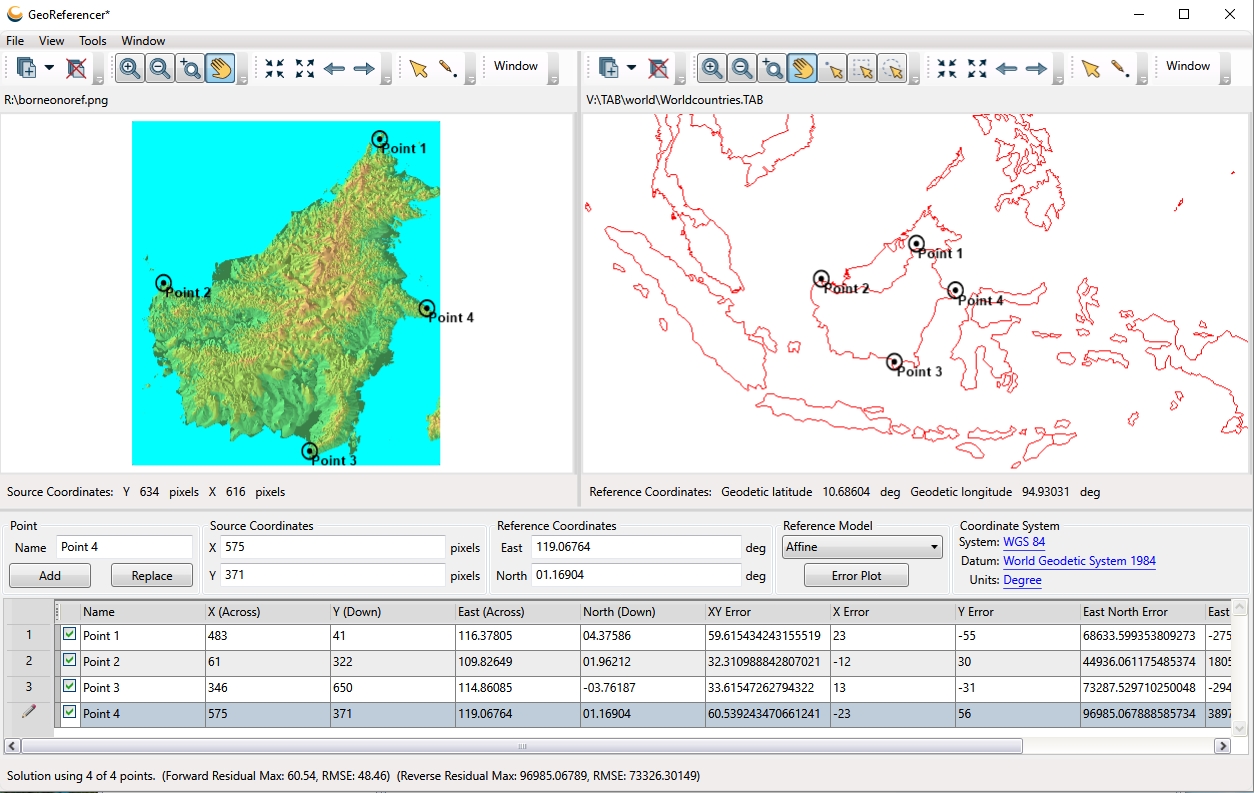1254x793 pixels.
Task: Click the zoom to full extent icon in reference toolbar
Action: [977, 68]
